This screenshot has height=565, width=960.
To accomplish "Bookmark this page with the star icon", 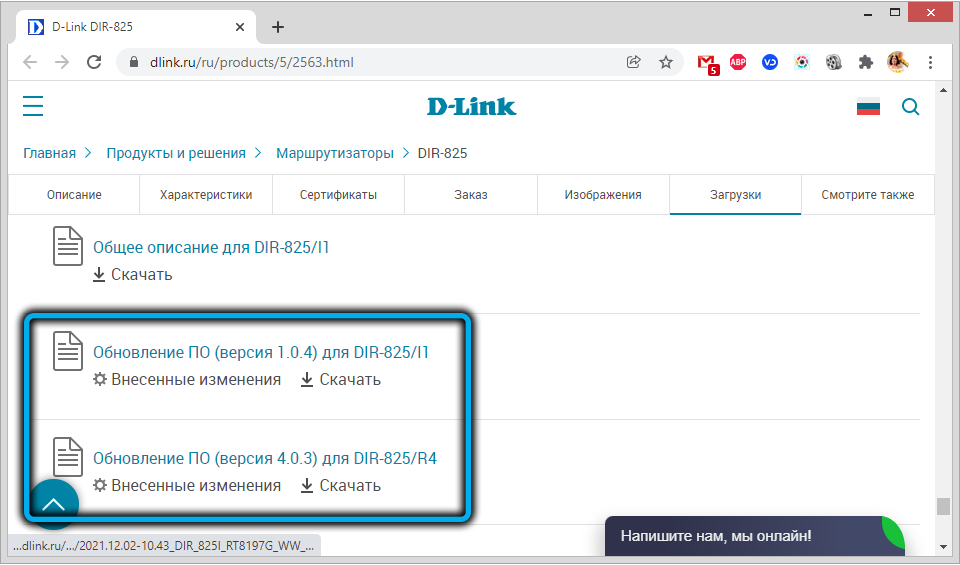I will (666, 62).
